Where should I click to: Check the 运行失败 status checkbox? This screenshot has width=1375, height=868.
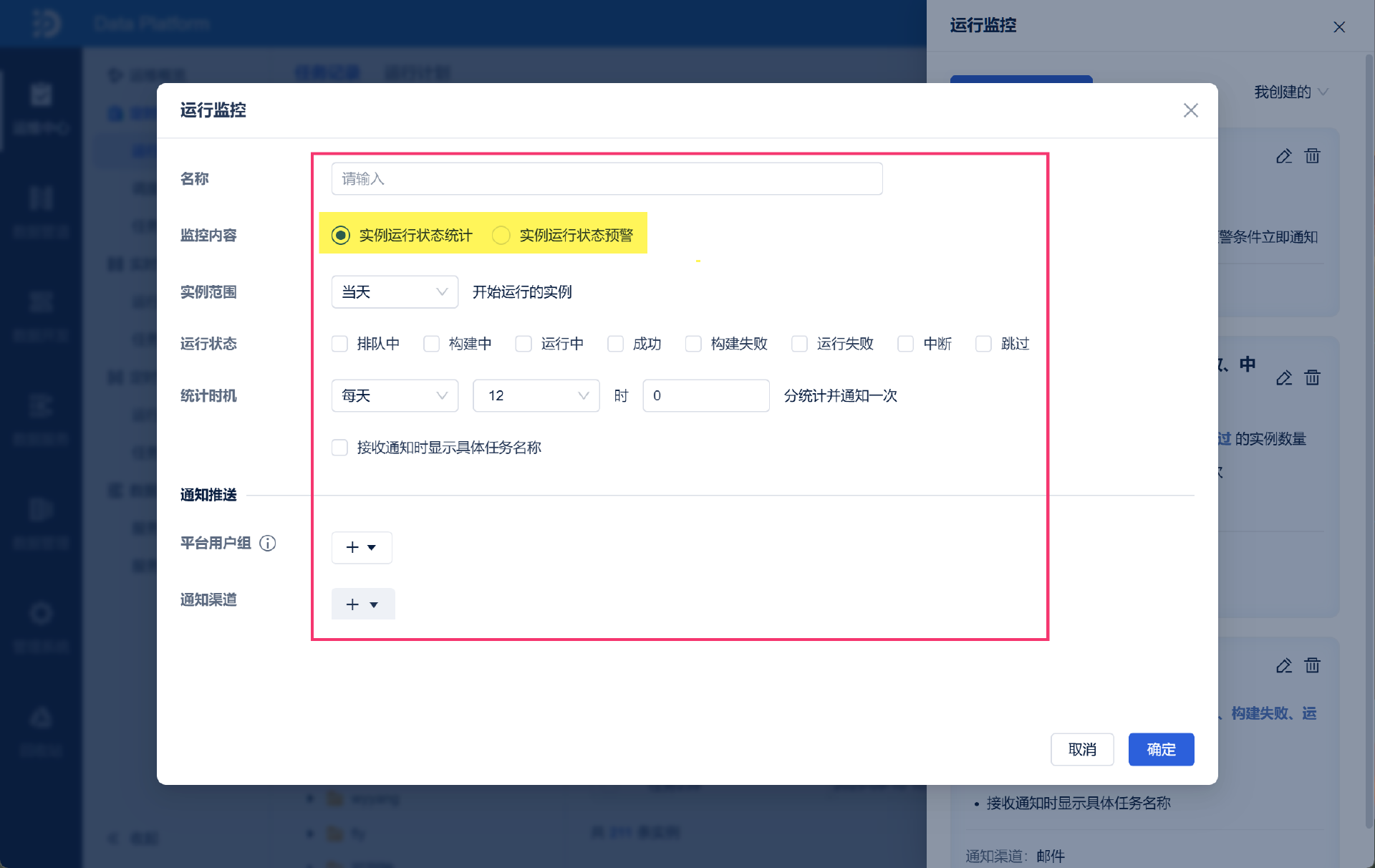coord(799,344)
